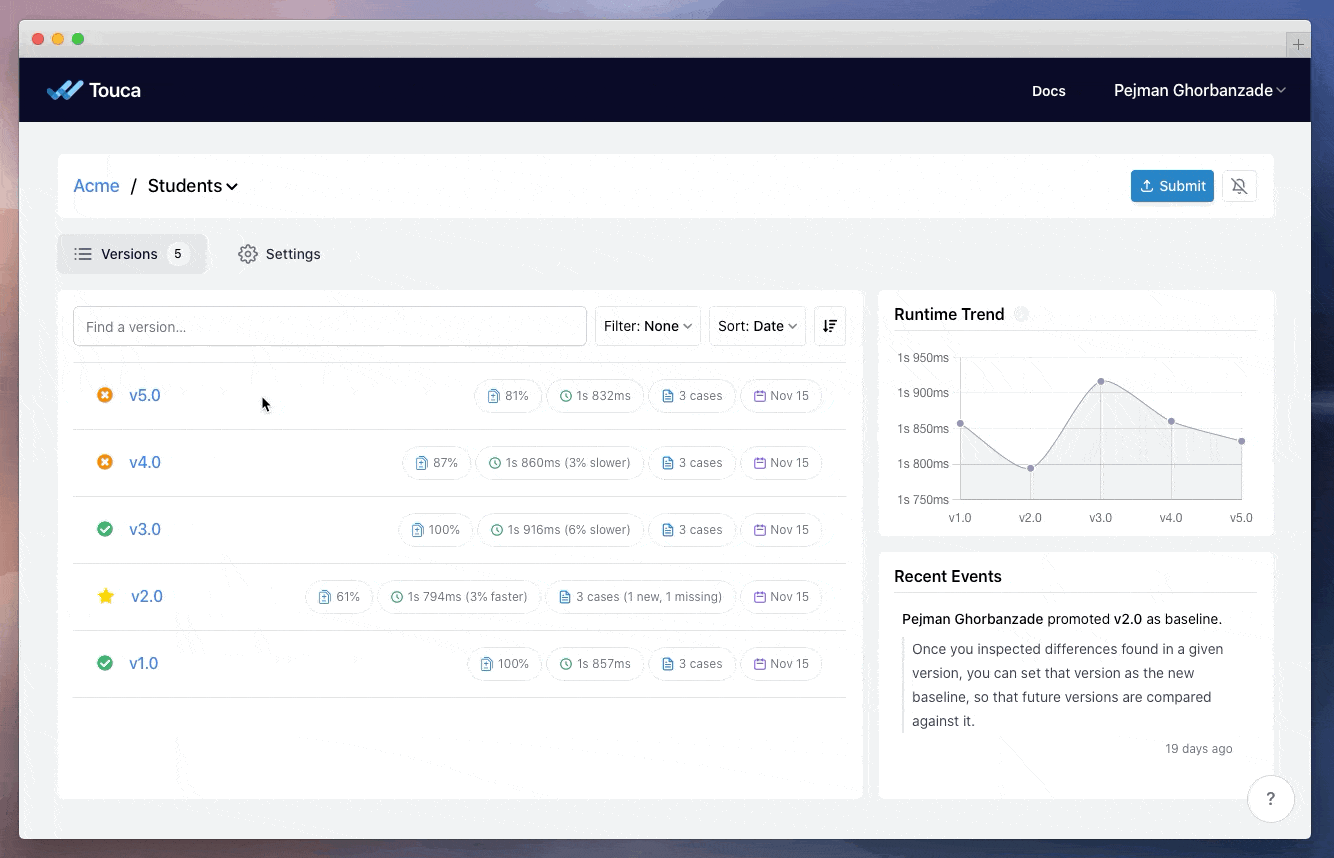Click the upload icon on Submit button
The image size is (1334, 858).
(1147, 186)
